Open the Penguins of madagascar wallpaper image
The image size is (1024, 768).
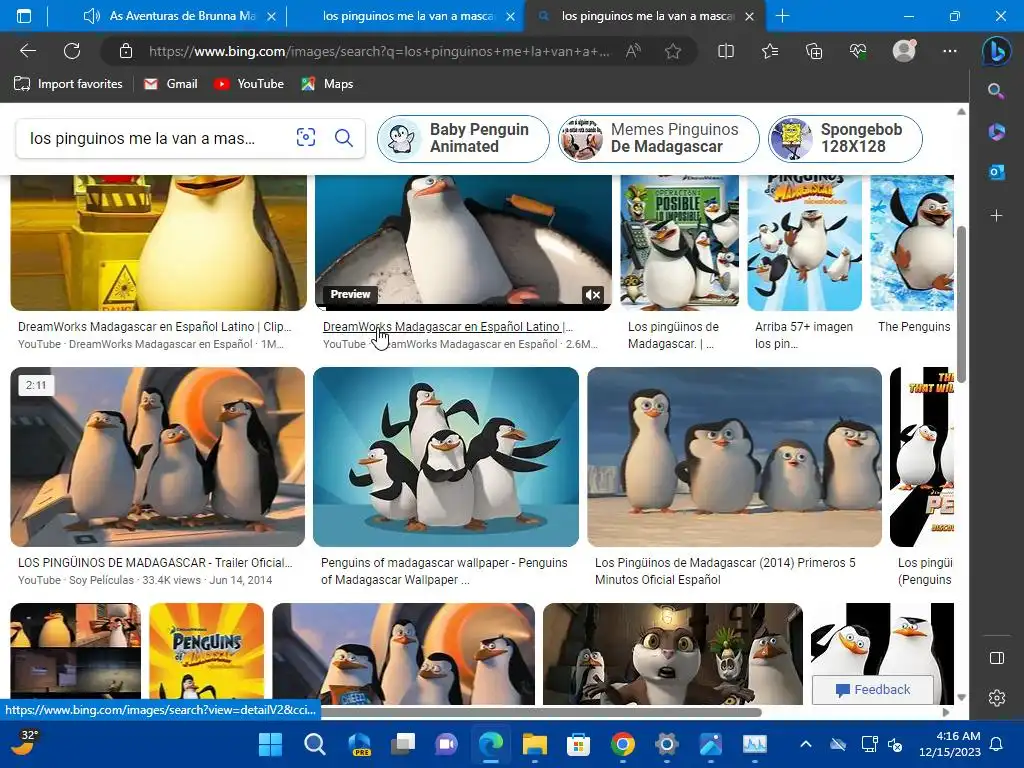pos(445,456)
